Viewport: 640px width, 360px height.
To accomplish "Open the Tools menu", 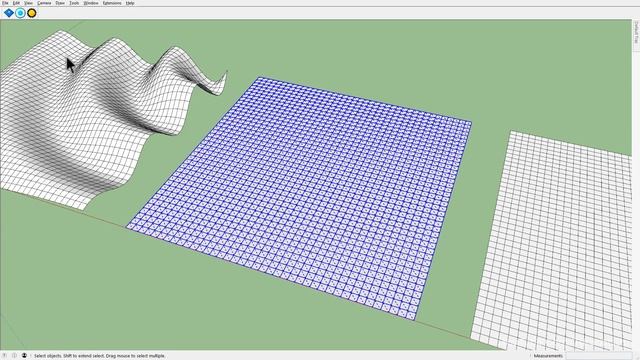I will pos(74,3).
